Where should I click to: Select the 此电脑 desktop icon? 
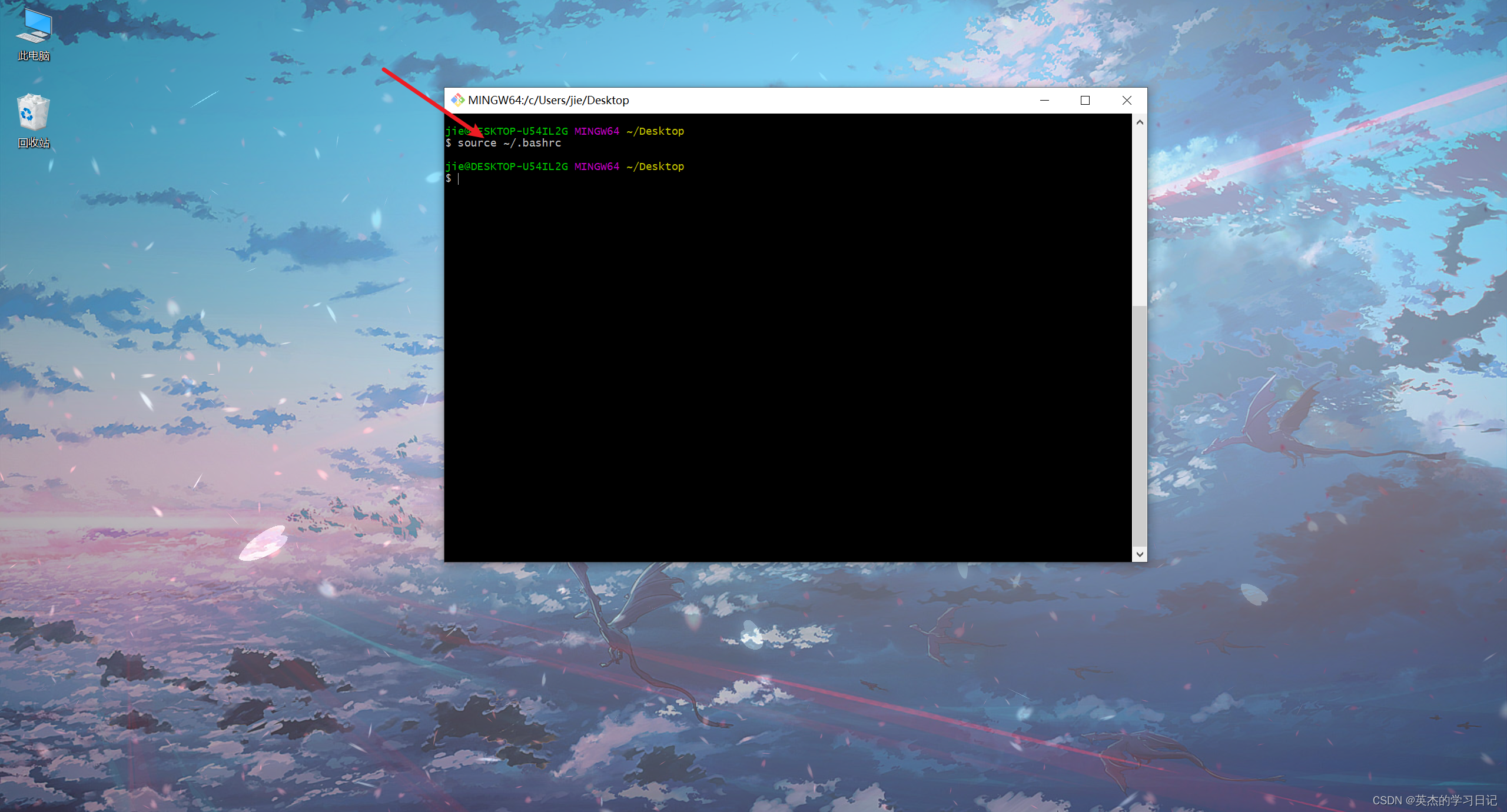click(x=34, y=35)
